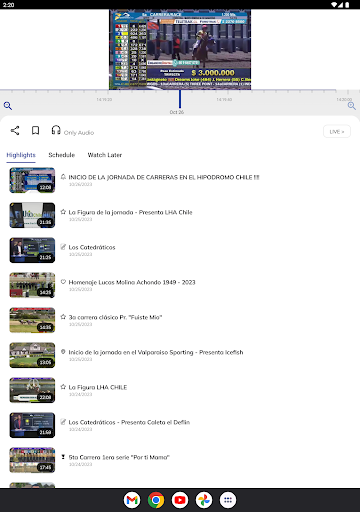Click the blue timeline position marker
The width and height of the screenshot is (360, 512).
180,99
